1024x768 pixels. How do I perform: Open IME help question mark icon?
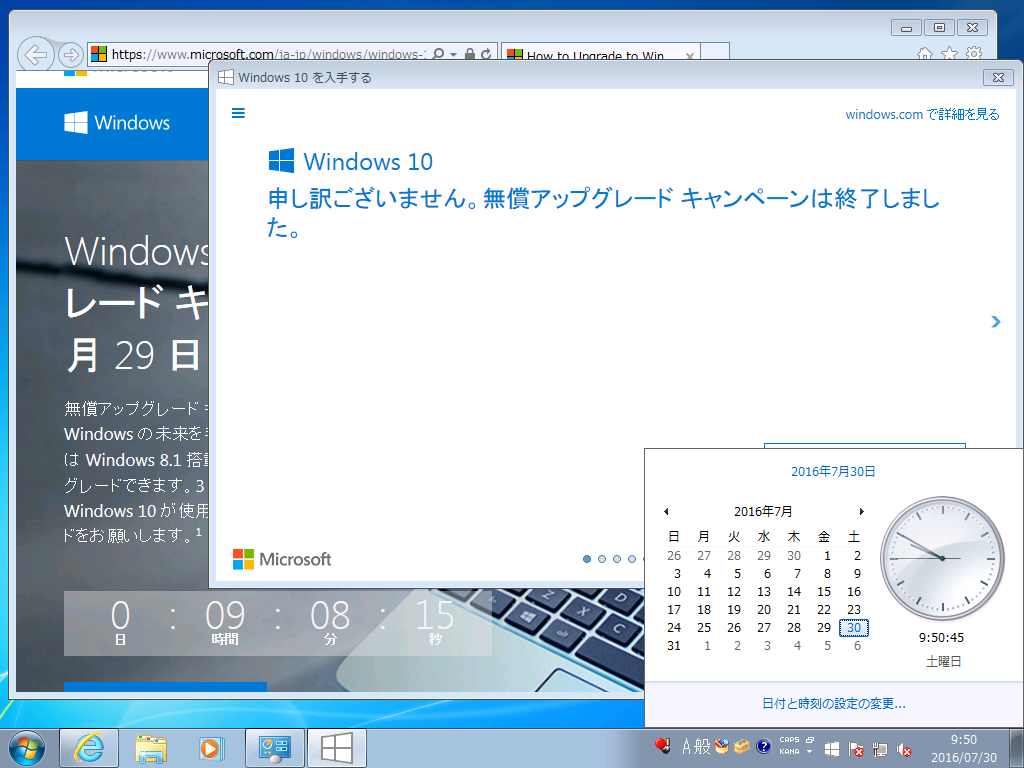tap(763, 746)
